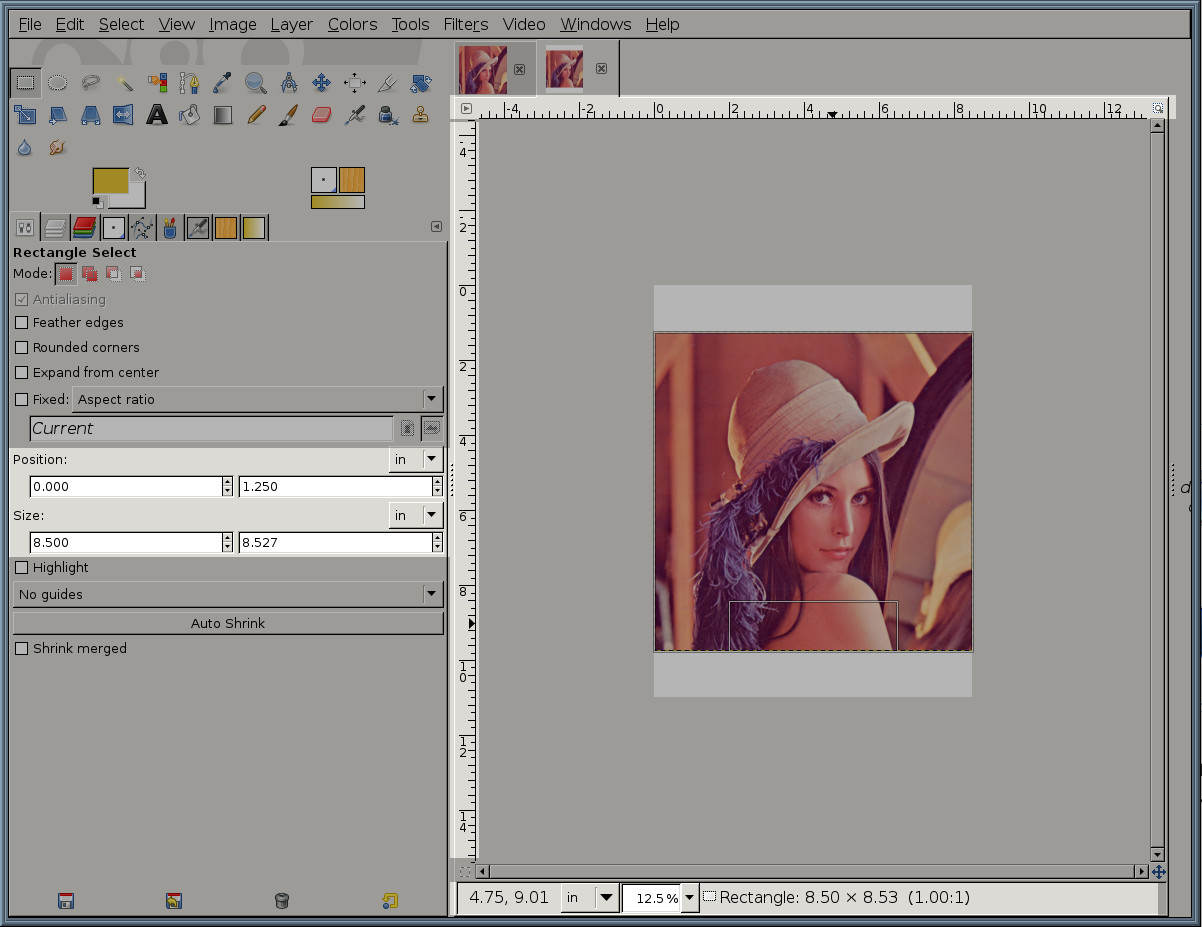Select the Shear tool
The image size is (1202, 927).
pyautogui.click(x=58, y=115)
